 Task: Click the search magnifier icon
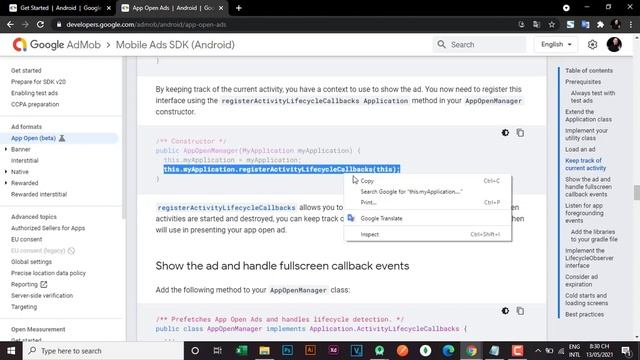[442, 44]
